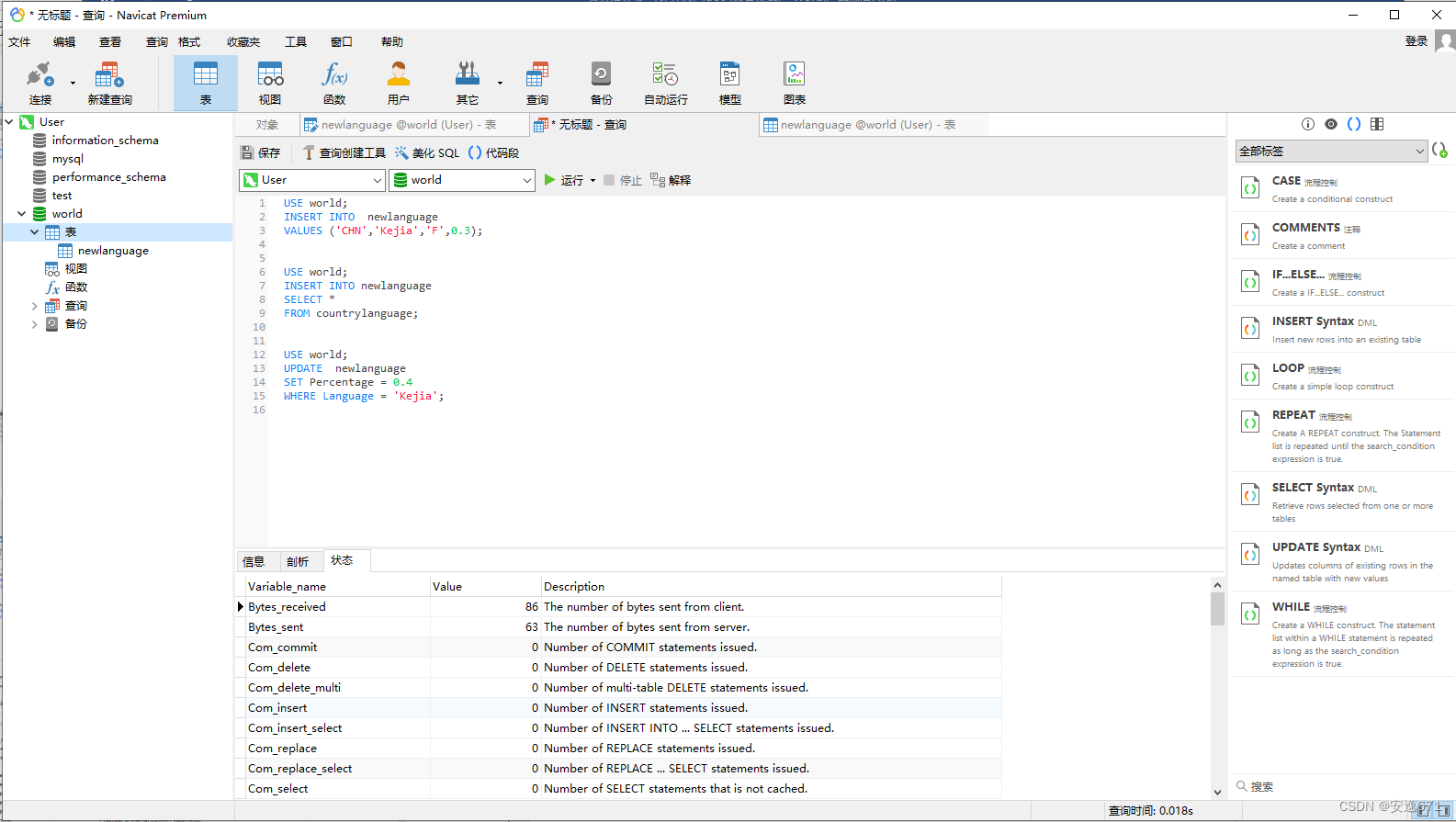The width and height of the screenshot is (1456, 822).
Task: Click the UPDATE Syntax snippet entry
Action: [1343, 561]
